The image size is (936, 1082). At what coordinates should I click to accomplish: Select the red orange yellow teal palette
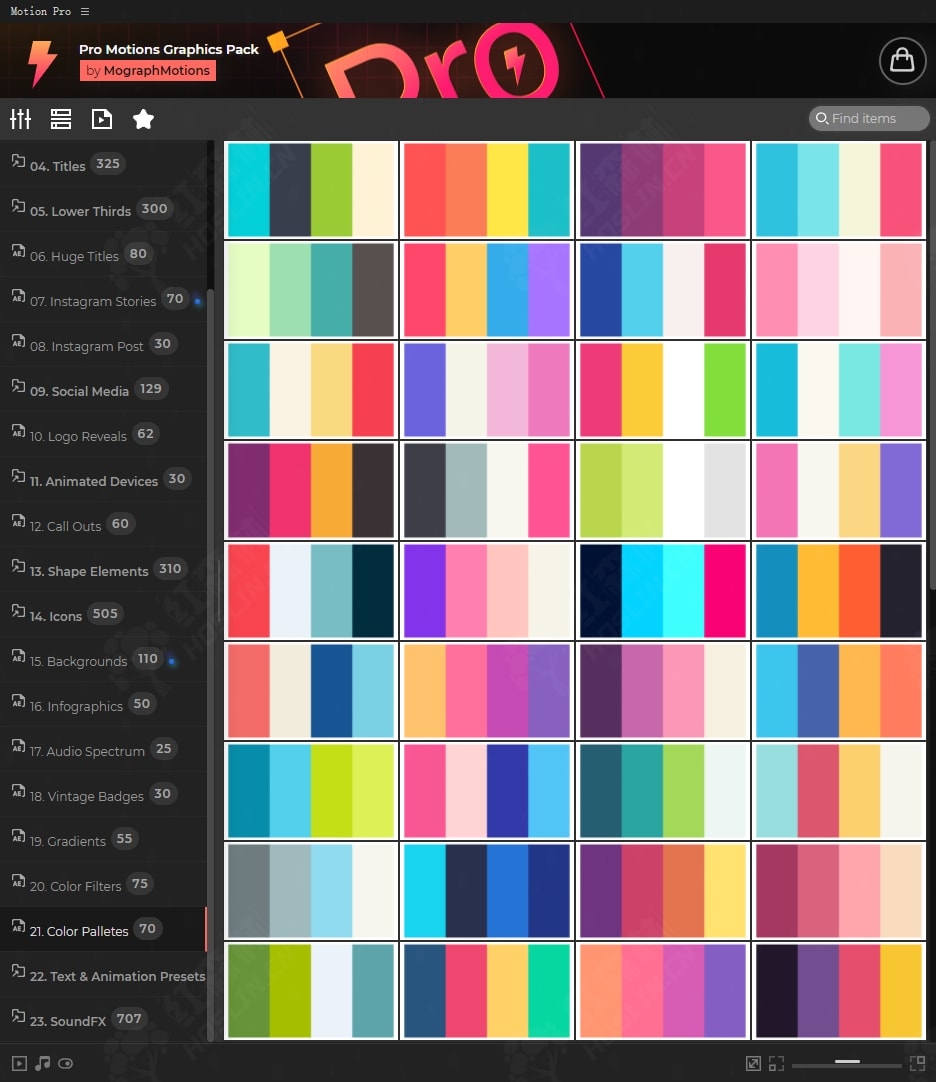pos(487,190)
